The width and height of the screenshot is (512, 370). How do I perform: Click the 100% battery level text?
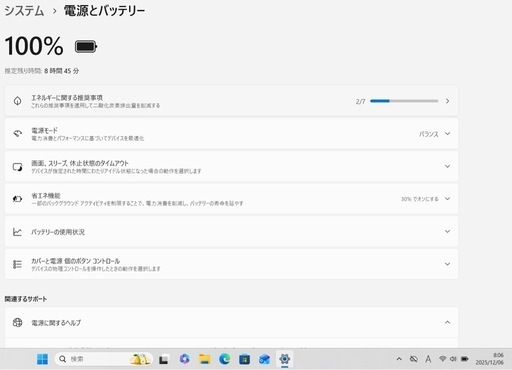34,46
